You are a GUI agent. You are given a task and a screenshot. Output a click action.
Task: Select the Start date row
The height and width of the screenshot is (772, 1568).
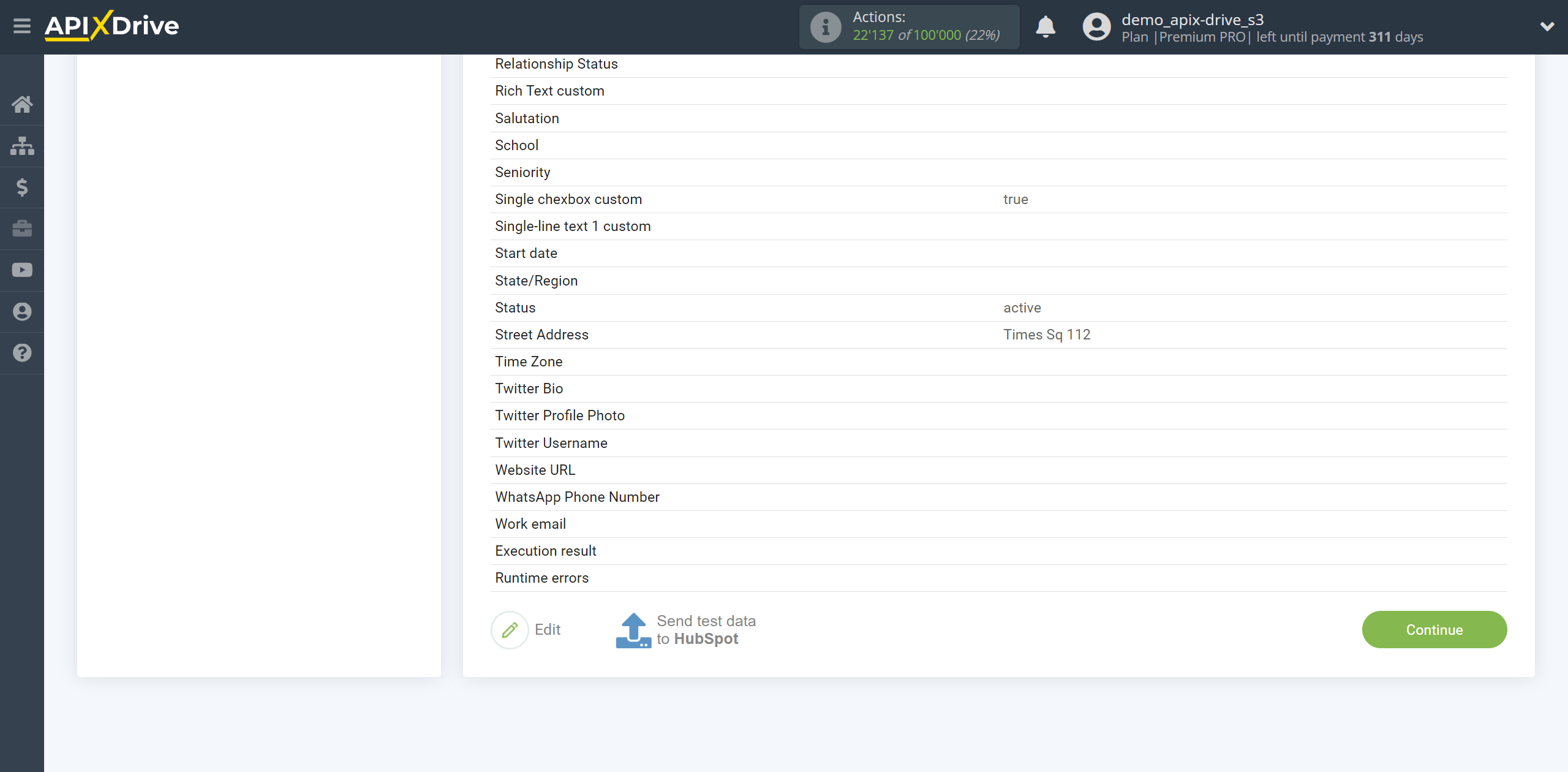pyautogui.click(x=999, y=254)
